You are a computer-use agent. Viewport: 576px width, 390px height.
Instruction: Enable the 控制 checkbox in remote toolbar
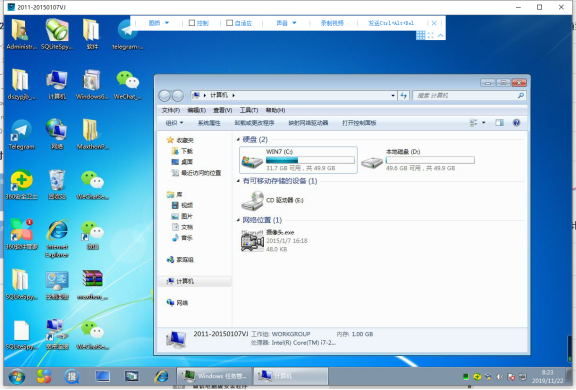pyautogui.click(x=192, y=23)
